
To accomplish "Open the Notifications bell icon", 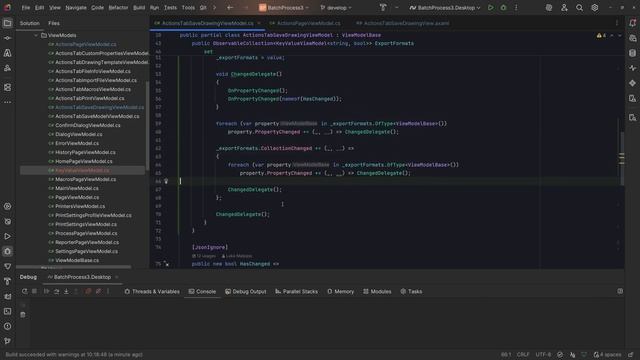I will click(632, 23).
